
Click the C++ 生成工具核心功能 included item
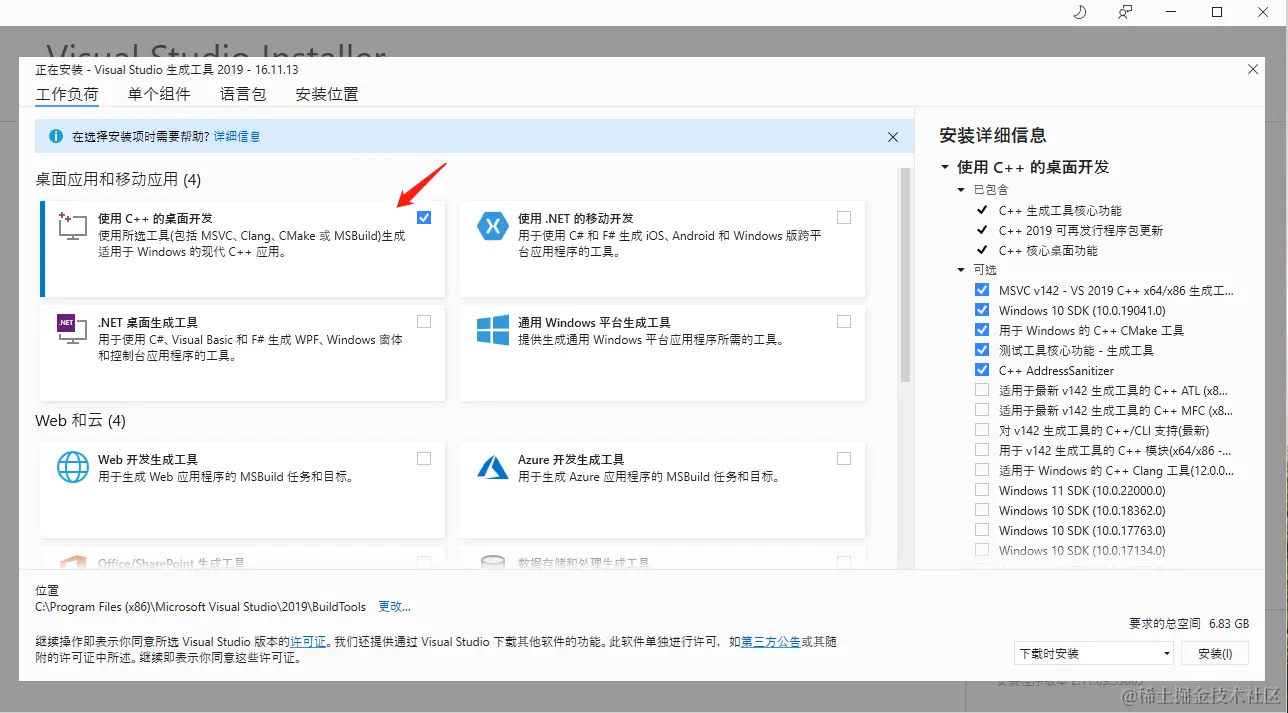[1060, 210]
